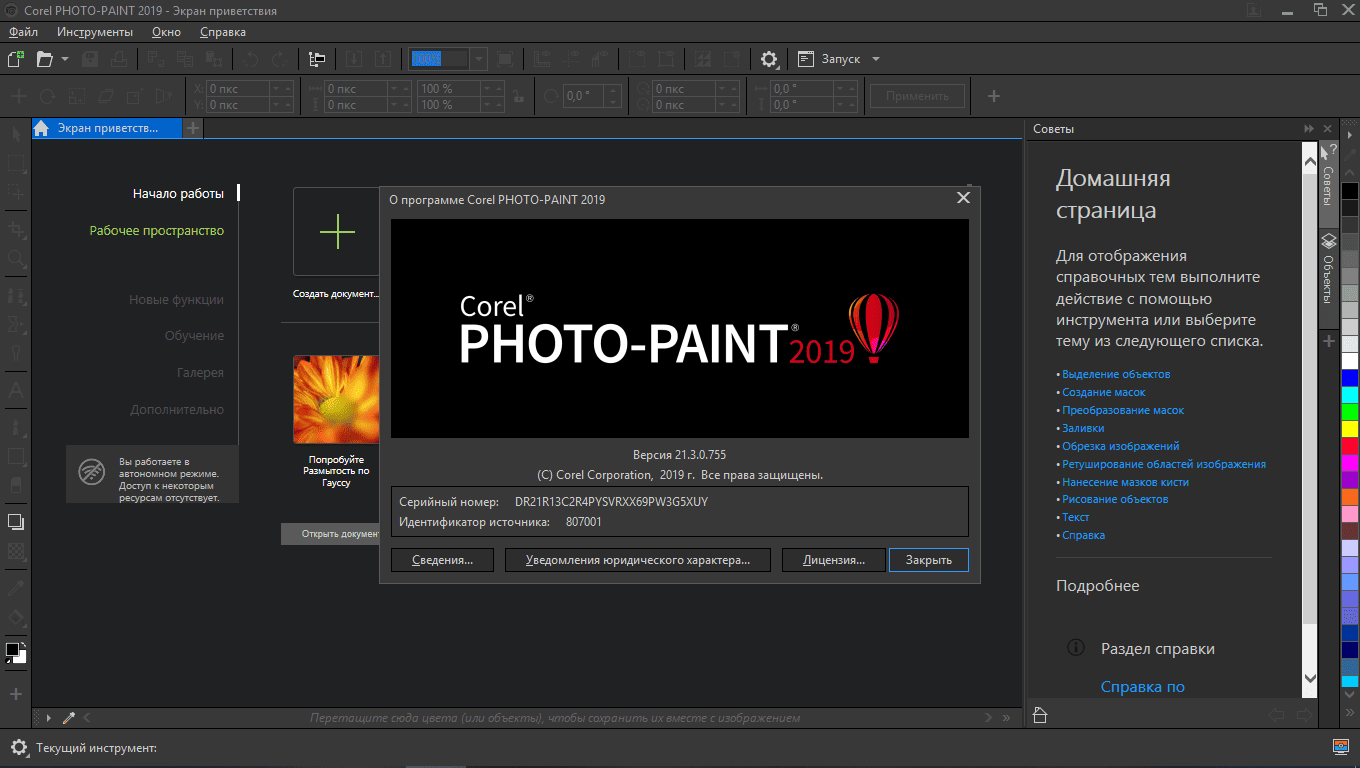1360x768 pixels.
Task: Click the Закрыть button
Action: (928, 560)
